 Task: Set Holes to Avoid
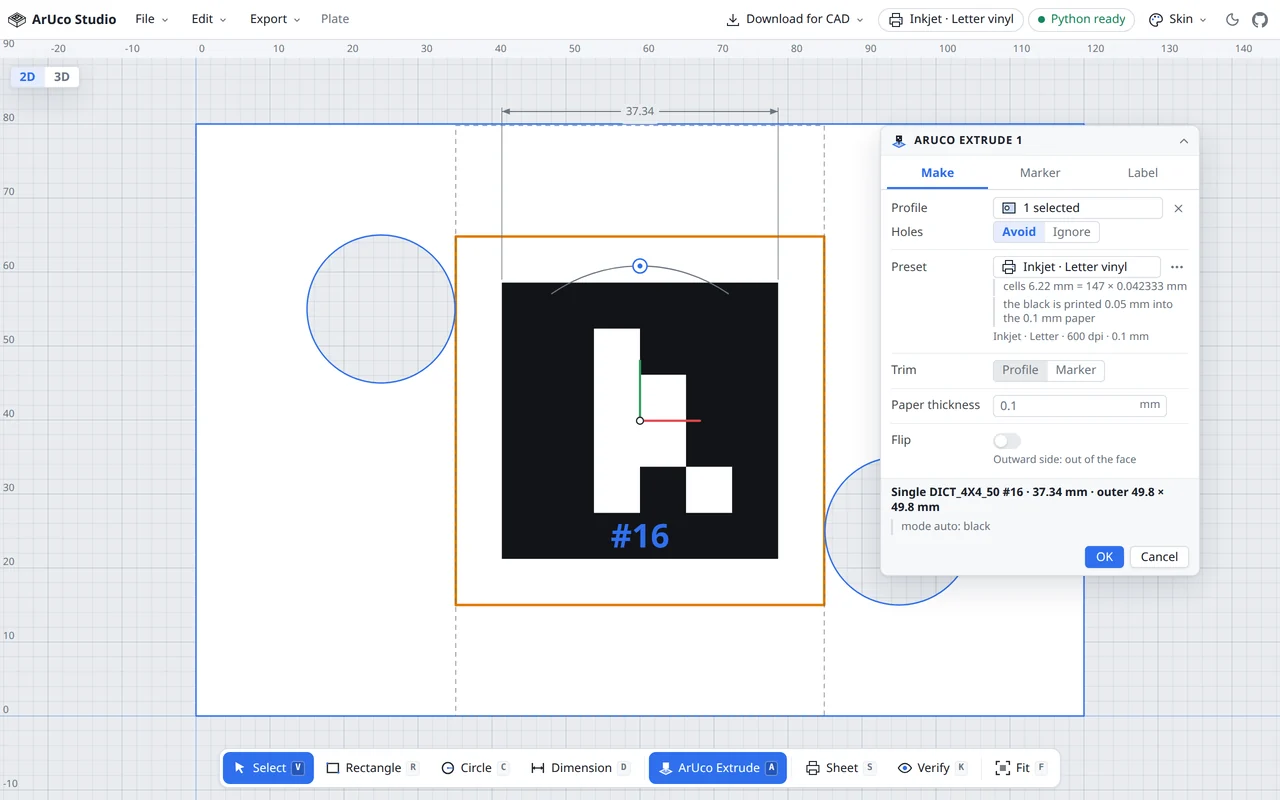(1019, 232)
